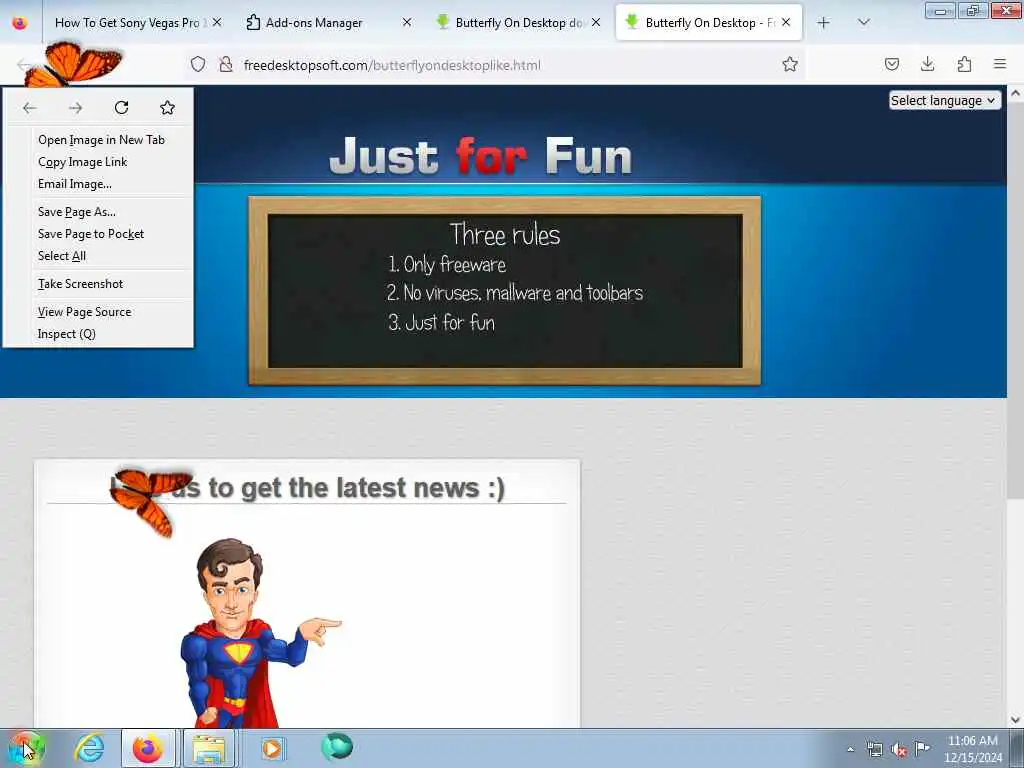Click the Firefox taskbar icon
The image size is (1024, 768).
pos(148,748)
